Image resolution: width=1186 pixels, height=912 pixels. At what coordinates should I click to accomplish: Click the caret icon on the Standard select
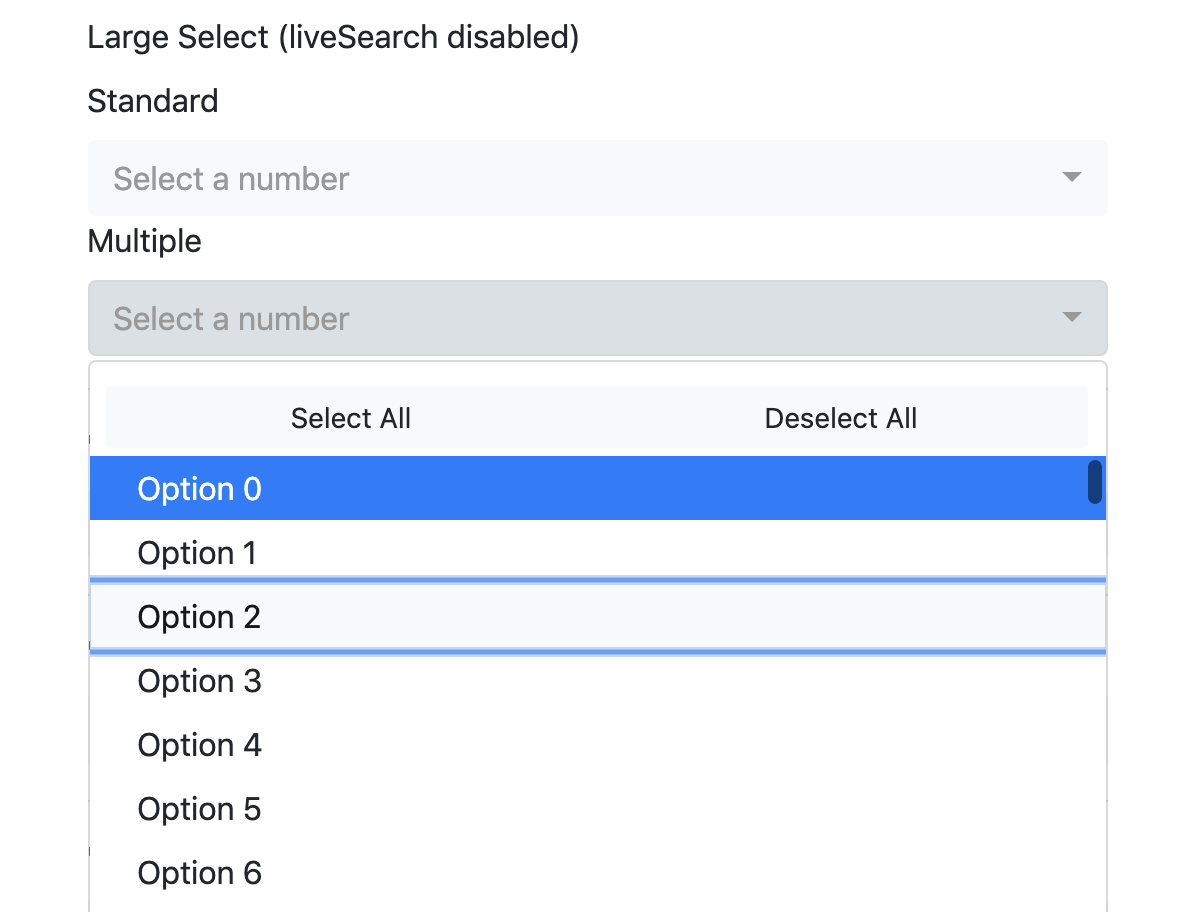pos(1071,177)
